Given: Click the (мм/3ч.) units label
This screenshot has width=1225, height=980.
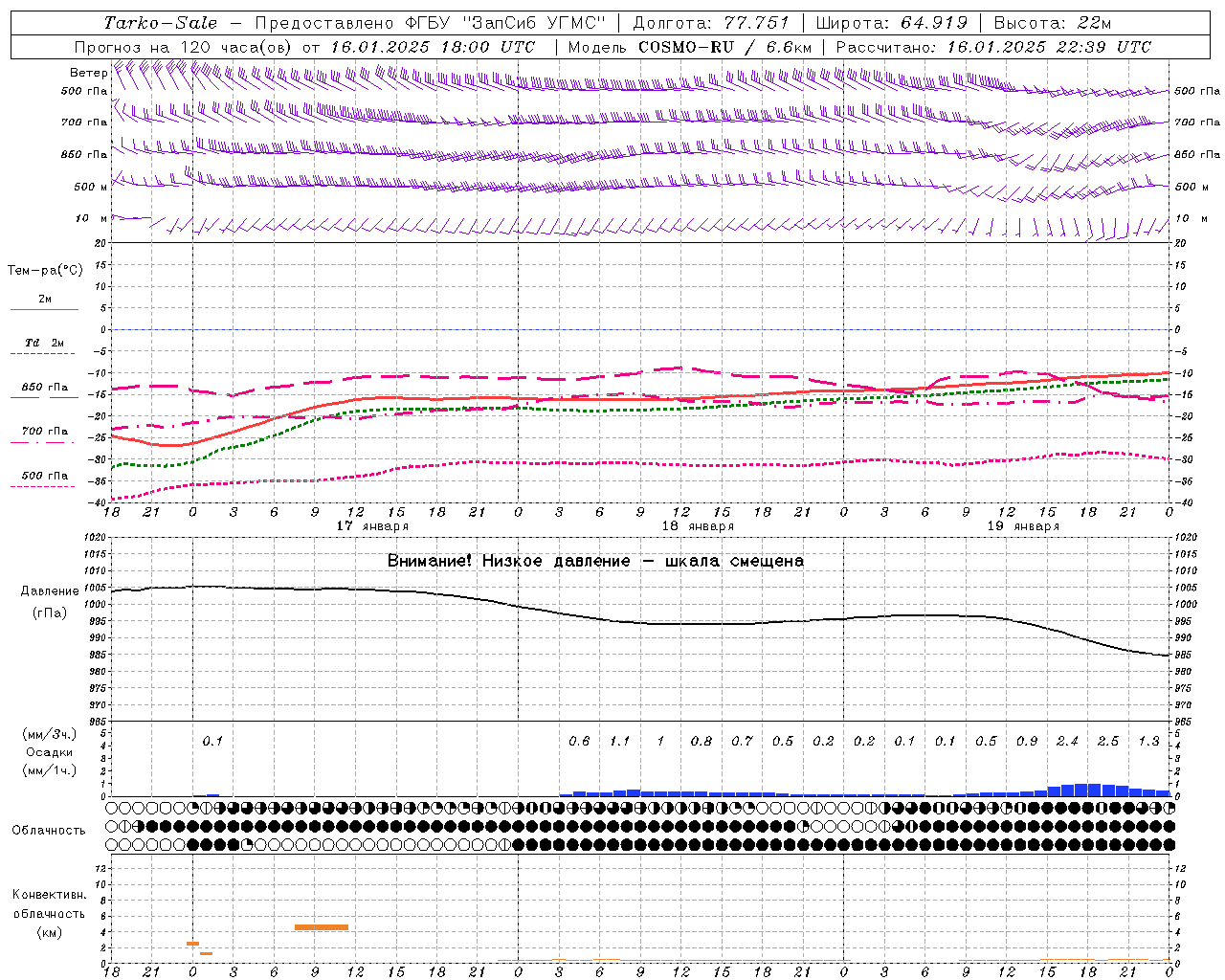Looking at the screenshot, I should [50, 734].
